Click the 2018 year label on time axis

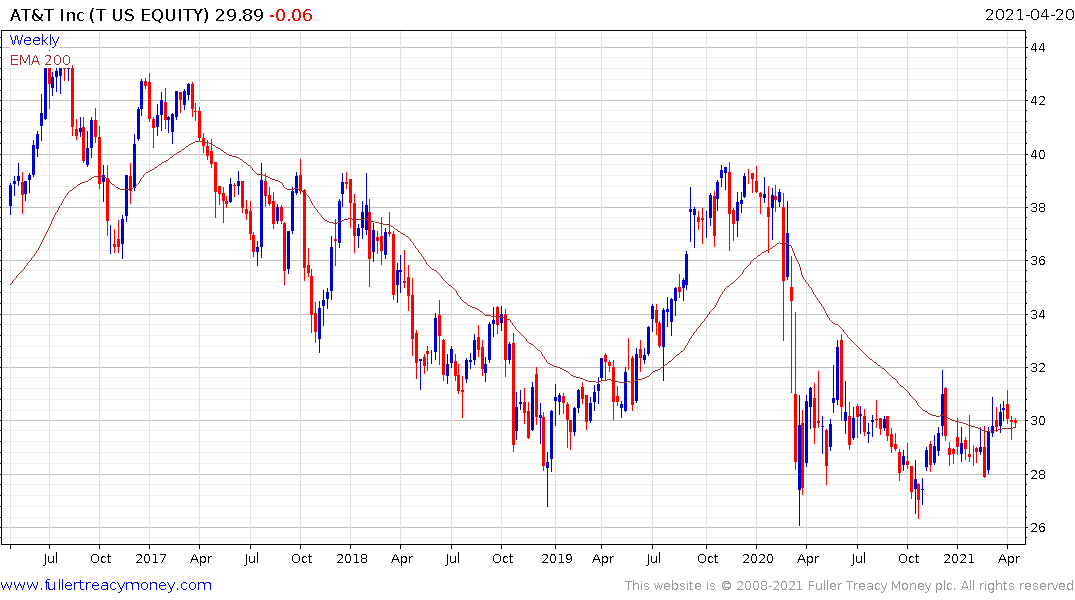coord(352,558)
